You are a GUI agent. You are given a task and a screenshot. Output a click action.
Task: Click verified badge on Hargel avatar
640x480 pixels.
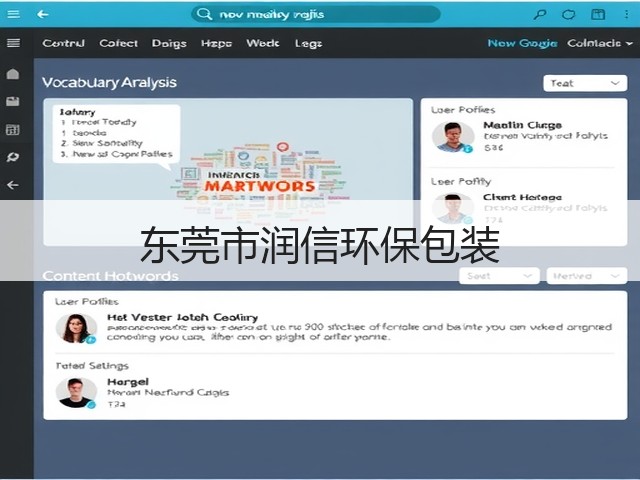point(91,404)
